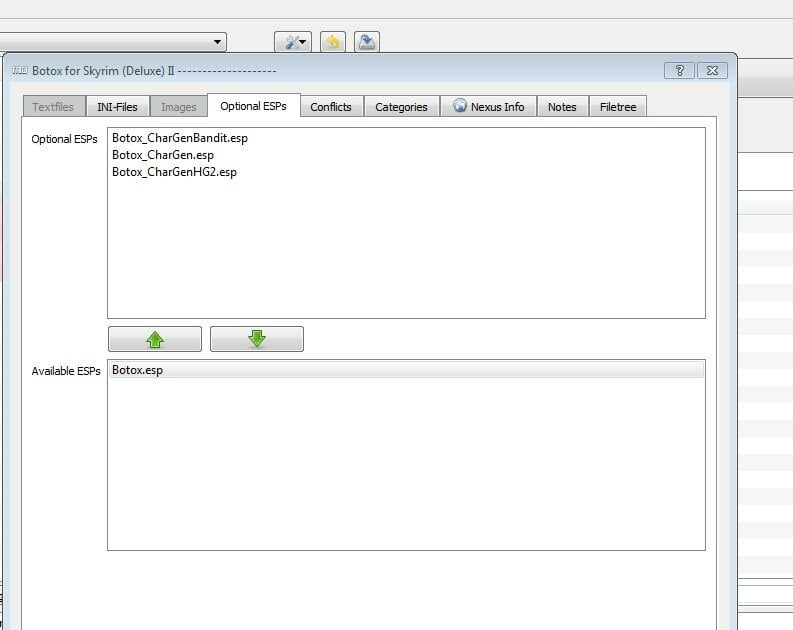Close the Botox for Skyrim dialog
Viewport: 793px width, 630px height.
(x=712, y=70)
